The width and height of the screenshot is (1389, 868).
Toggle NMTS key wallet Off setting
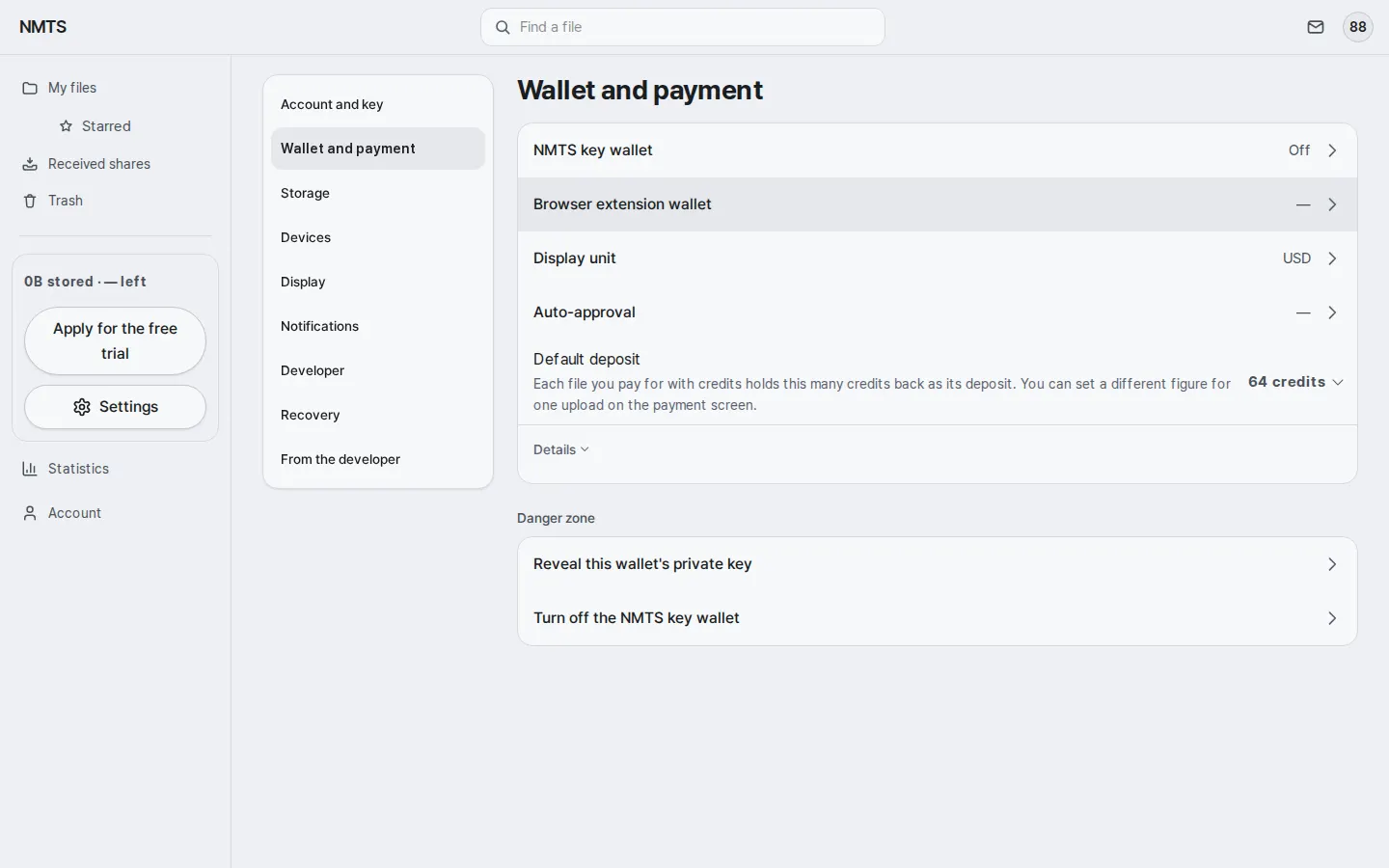tap(937, 150)
